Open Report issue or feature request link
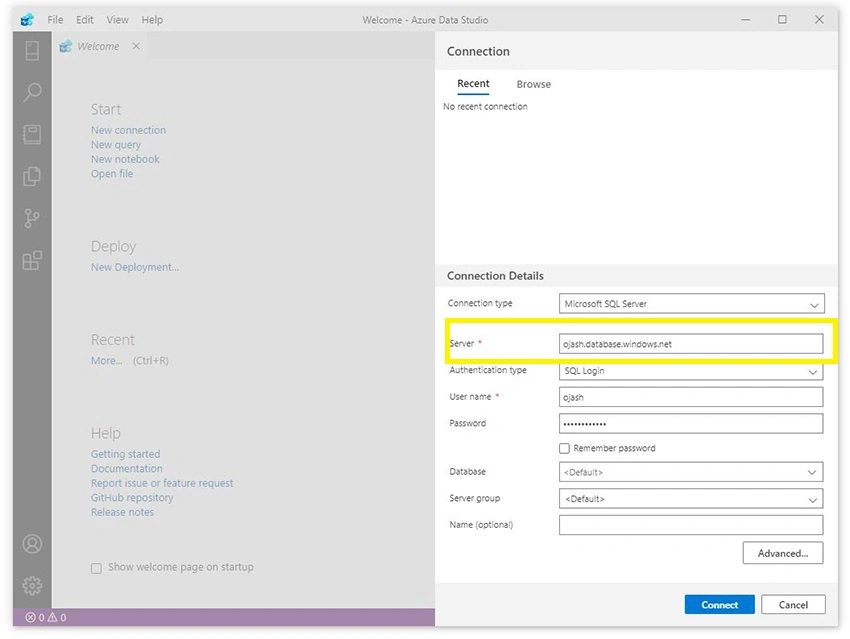 pos(162,483)
